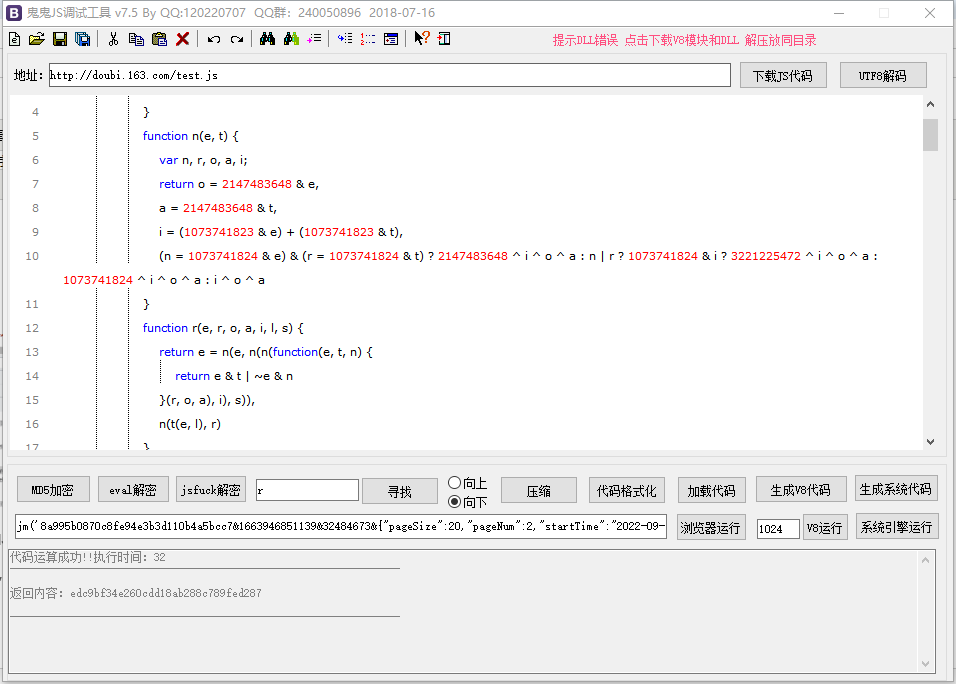This screenshot has height=684, width=956.
Task: Click the 返回内容 result hash text
Action: point(135,593)
